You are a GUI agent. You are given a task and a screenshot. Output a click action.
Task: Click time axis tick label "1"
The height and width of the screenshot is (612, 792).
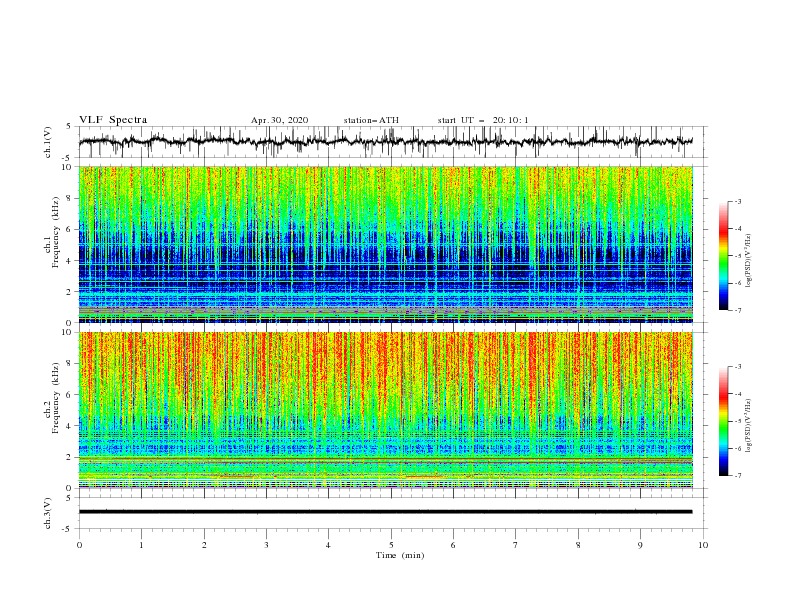141,545
